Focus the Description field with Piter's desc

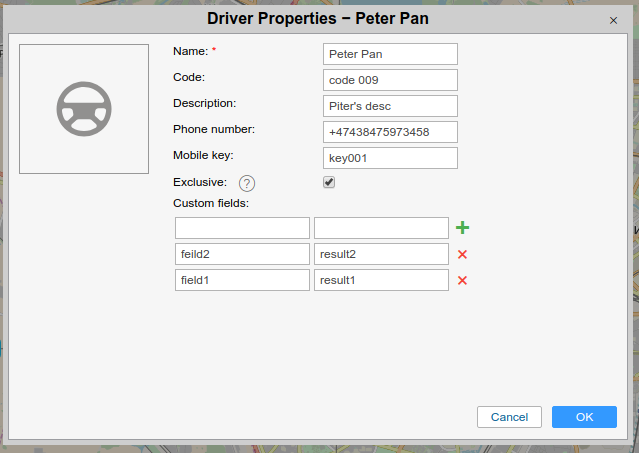coord(390,106)
